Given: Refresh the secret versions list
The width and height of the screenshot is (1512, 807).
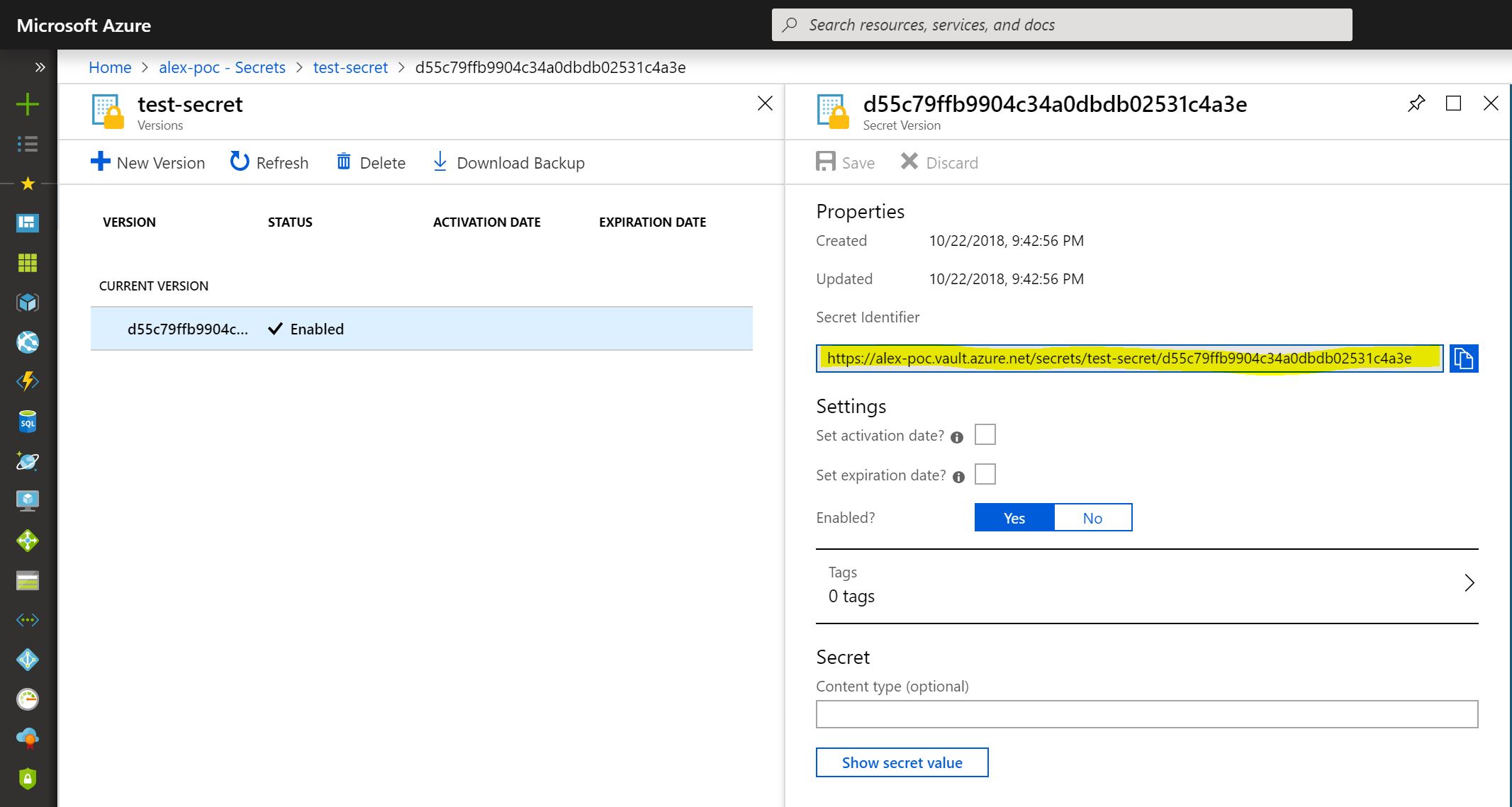Looking at the screenshot, I should [x=269, y=162].
